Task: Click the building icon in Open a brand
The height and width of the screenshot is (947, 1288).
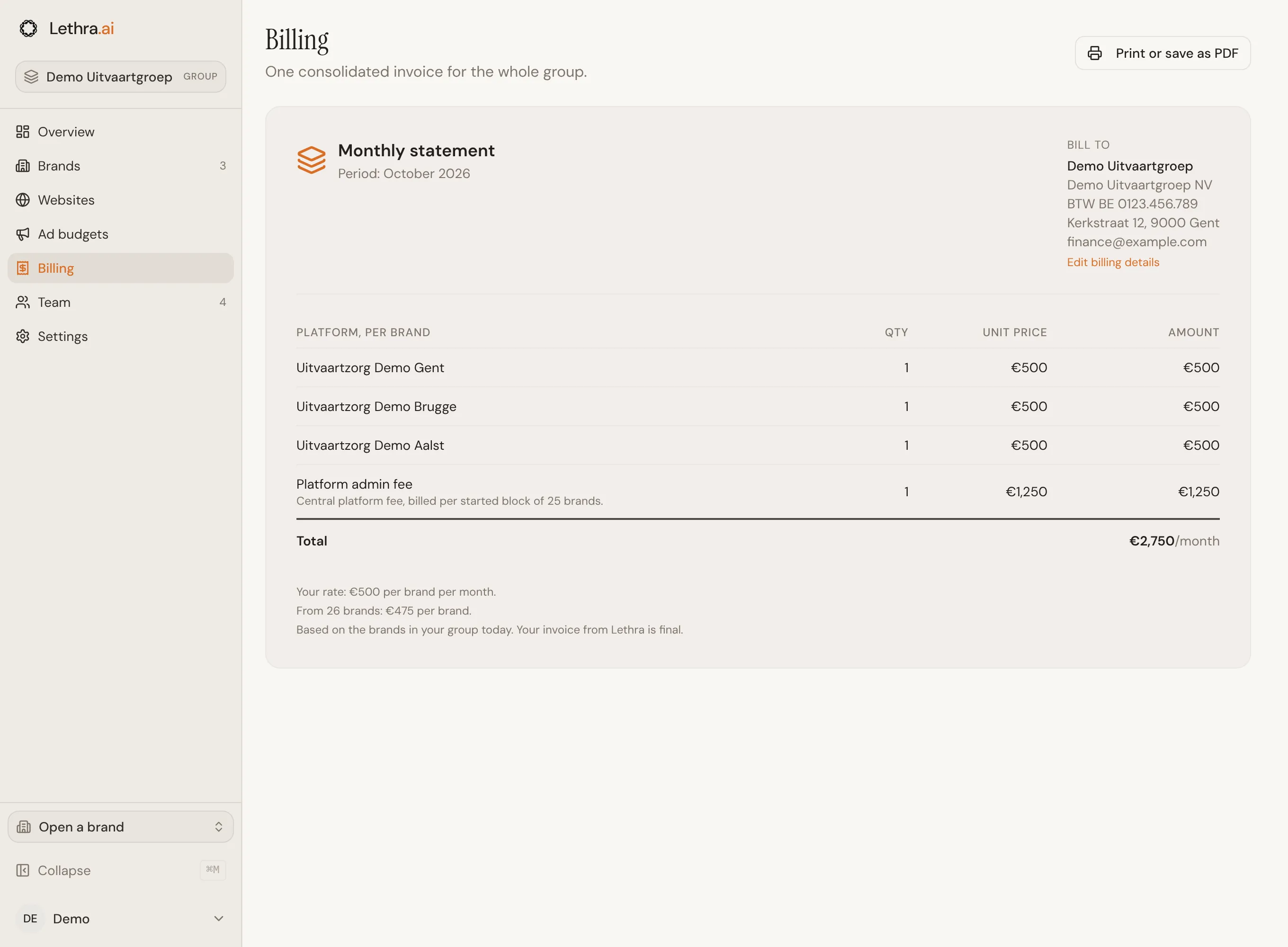Action: click(x=24, y=827)
